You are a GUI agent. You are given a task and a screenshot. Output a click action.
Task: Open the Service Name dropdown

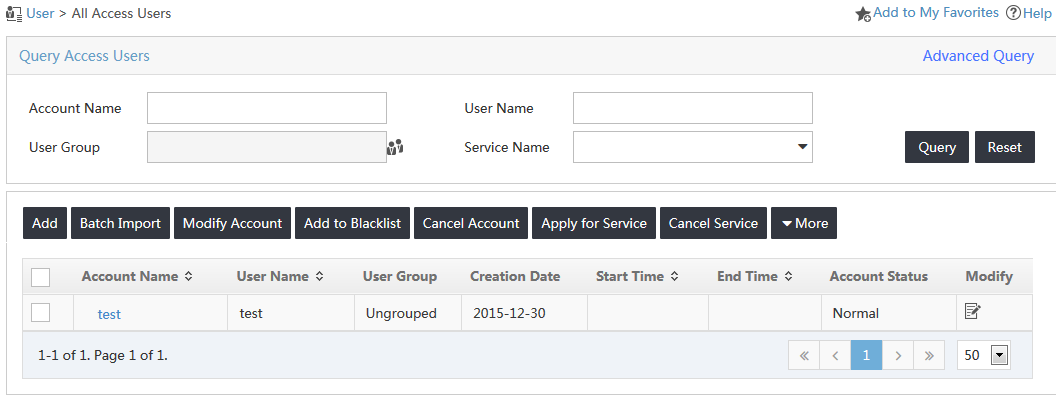pyautogui.click(x=692, y=147)
